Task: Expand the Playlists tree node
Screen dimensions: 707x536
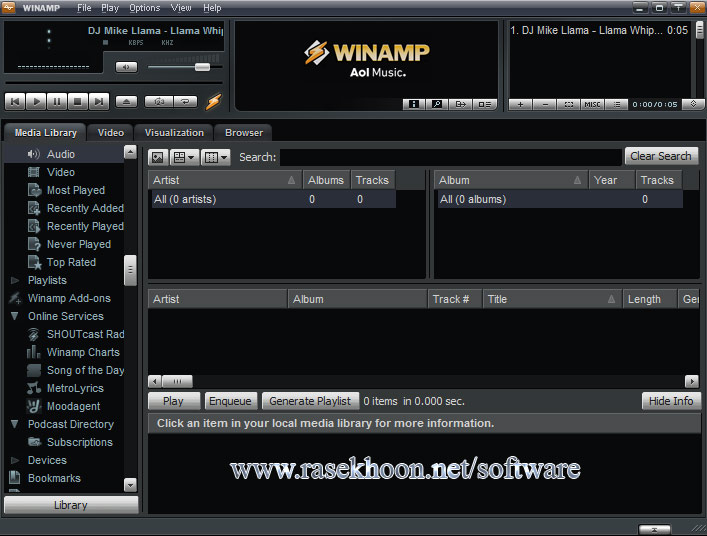Action: pyautogui.click(x=15, y=280)
